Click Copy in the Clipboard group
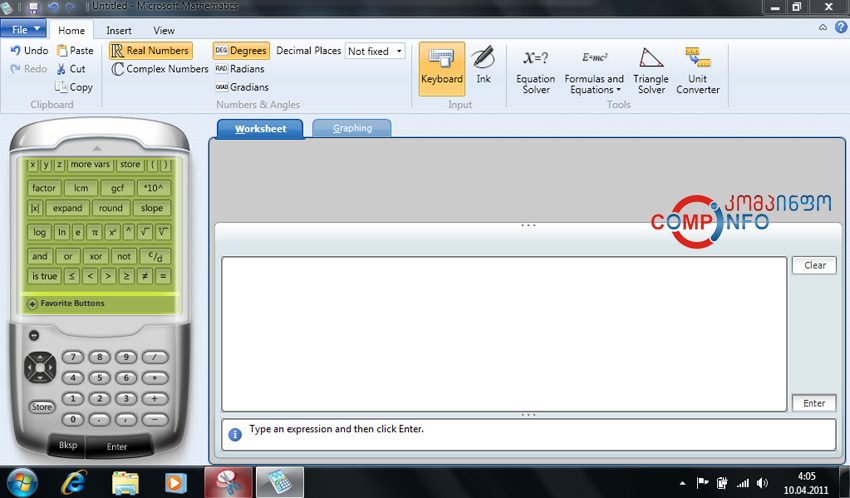The image size is (850, 498). 74,87
